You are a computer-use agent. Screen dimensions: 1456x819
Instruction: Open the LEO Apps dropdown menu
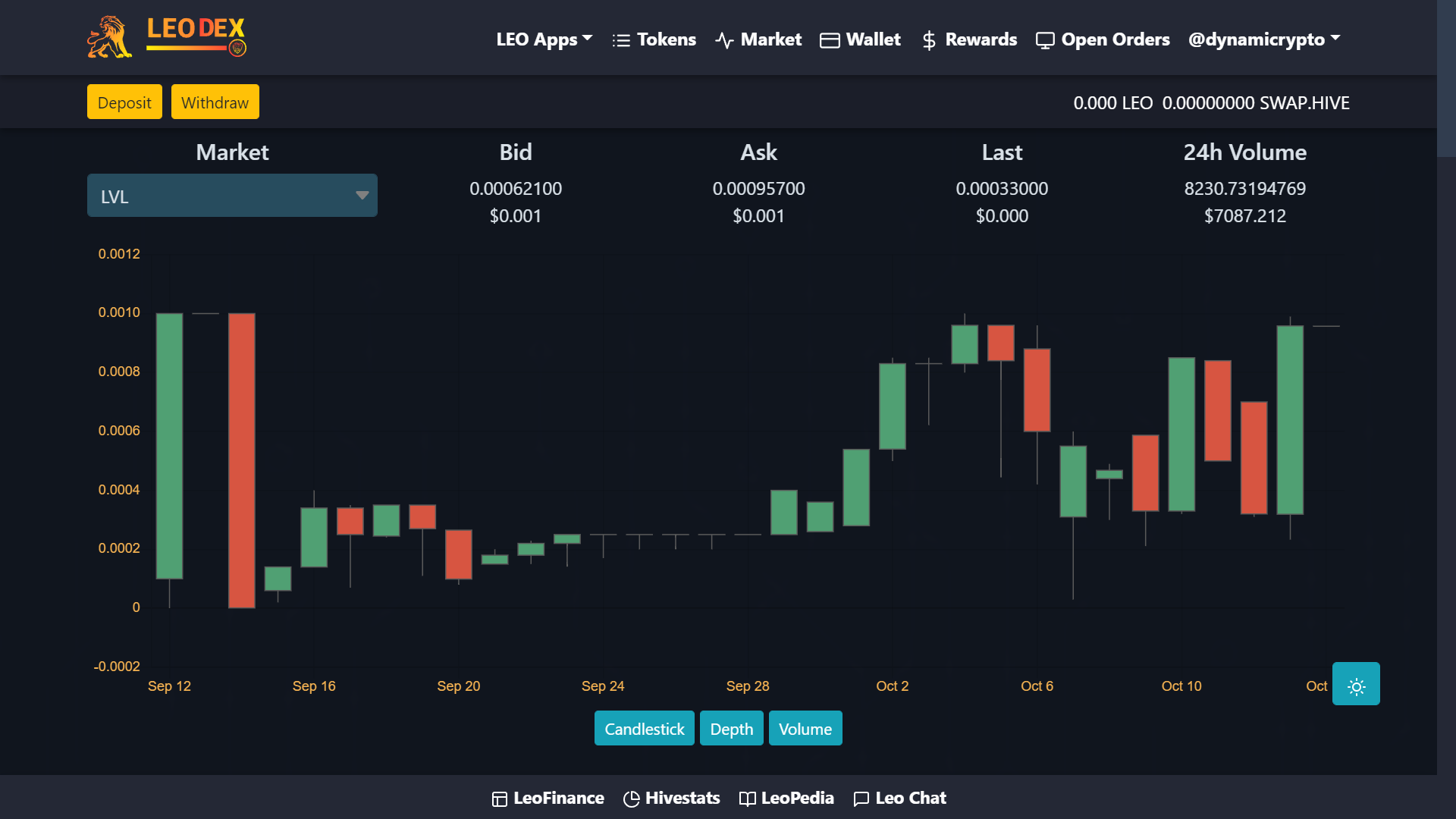tap(544, 39)
